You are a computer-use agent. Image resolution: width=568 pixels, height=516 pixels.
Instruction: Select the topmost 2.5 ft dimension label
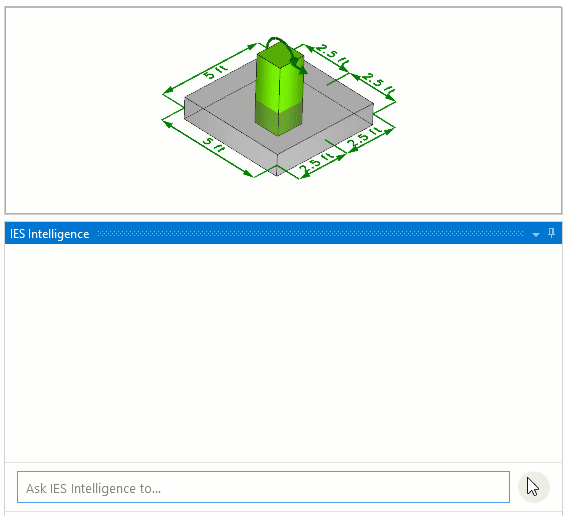coord(333,55)
